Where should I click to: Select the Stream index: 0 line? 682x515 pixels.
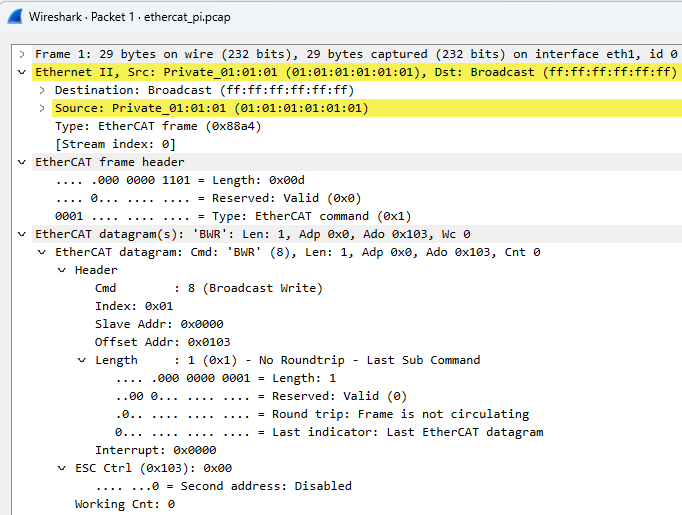[115, 144]
